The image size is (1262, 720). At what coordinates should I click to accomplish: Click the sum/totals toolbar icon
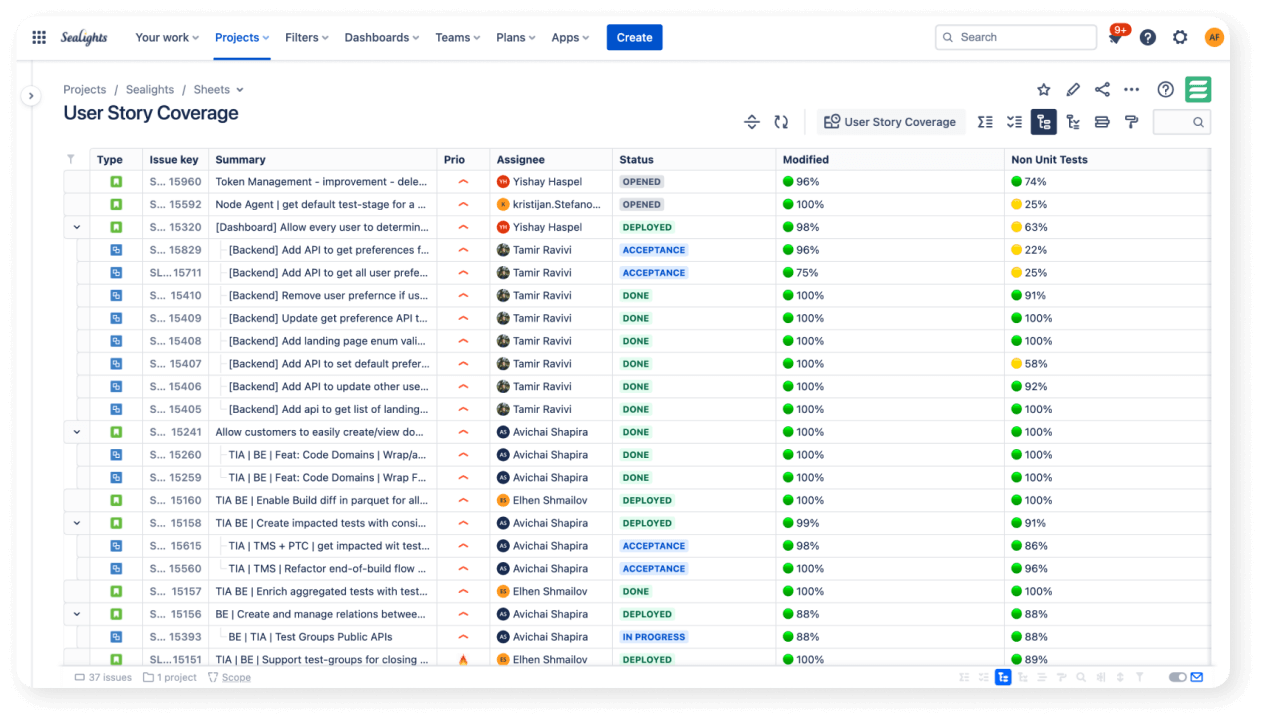(985, 121)
